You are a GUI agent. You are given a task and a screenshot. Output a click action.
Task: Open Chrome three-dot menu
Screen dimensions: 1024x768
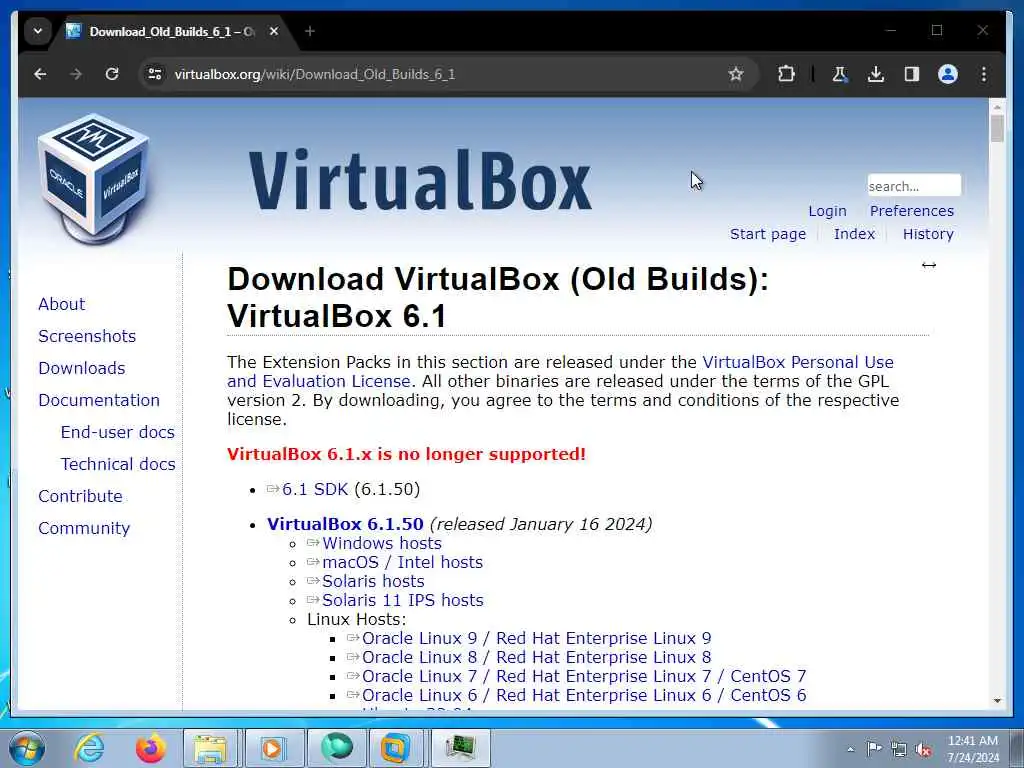[984, 74]
